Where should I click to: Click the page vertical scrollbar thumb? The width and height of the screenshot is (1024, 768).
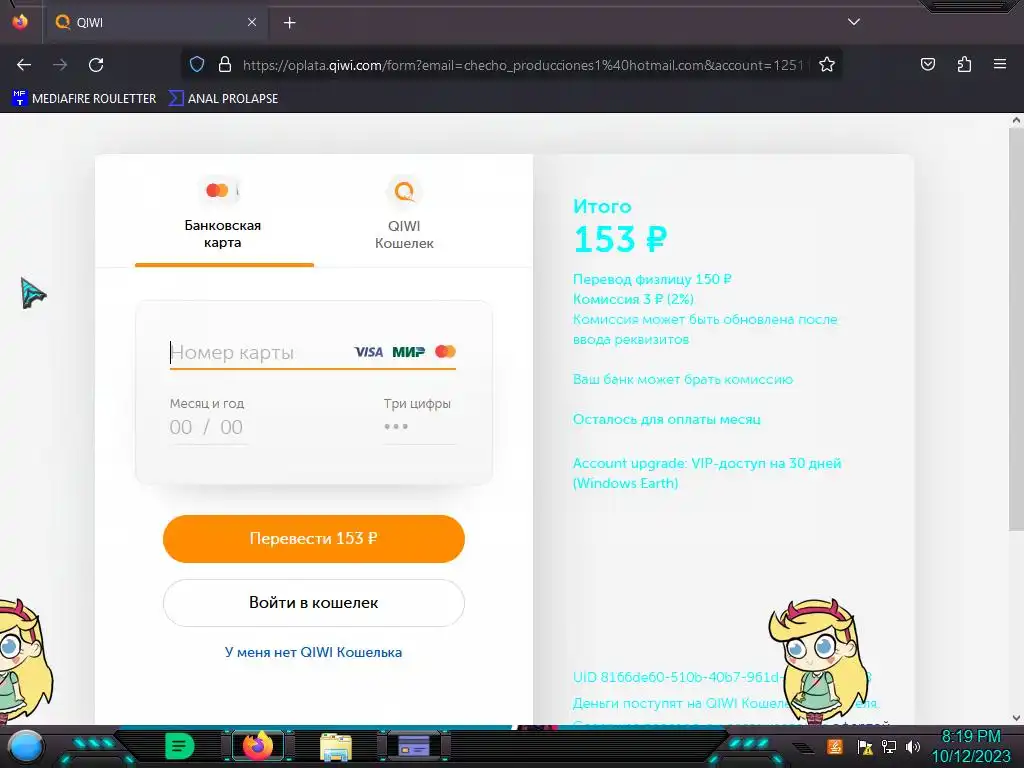[1016, 330]
